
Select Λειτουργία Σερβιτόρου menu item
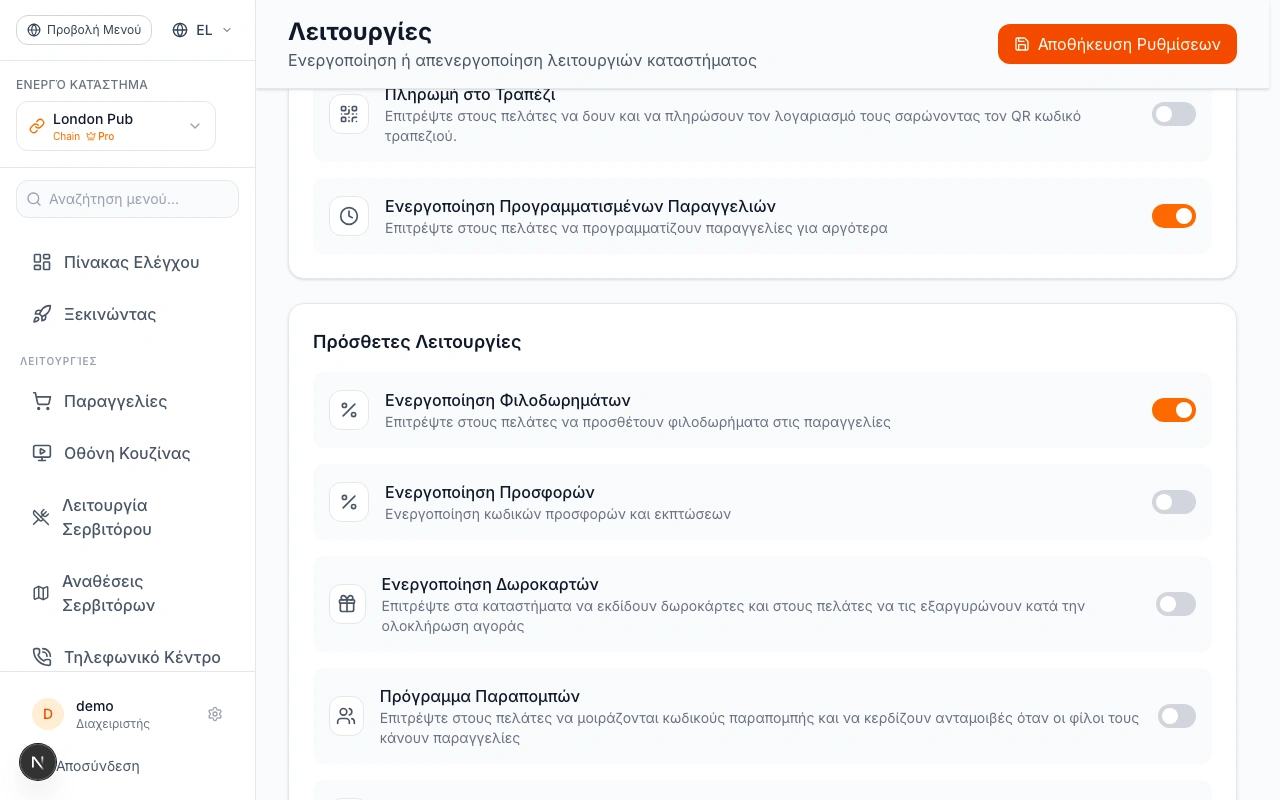pos(128,517)
